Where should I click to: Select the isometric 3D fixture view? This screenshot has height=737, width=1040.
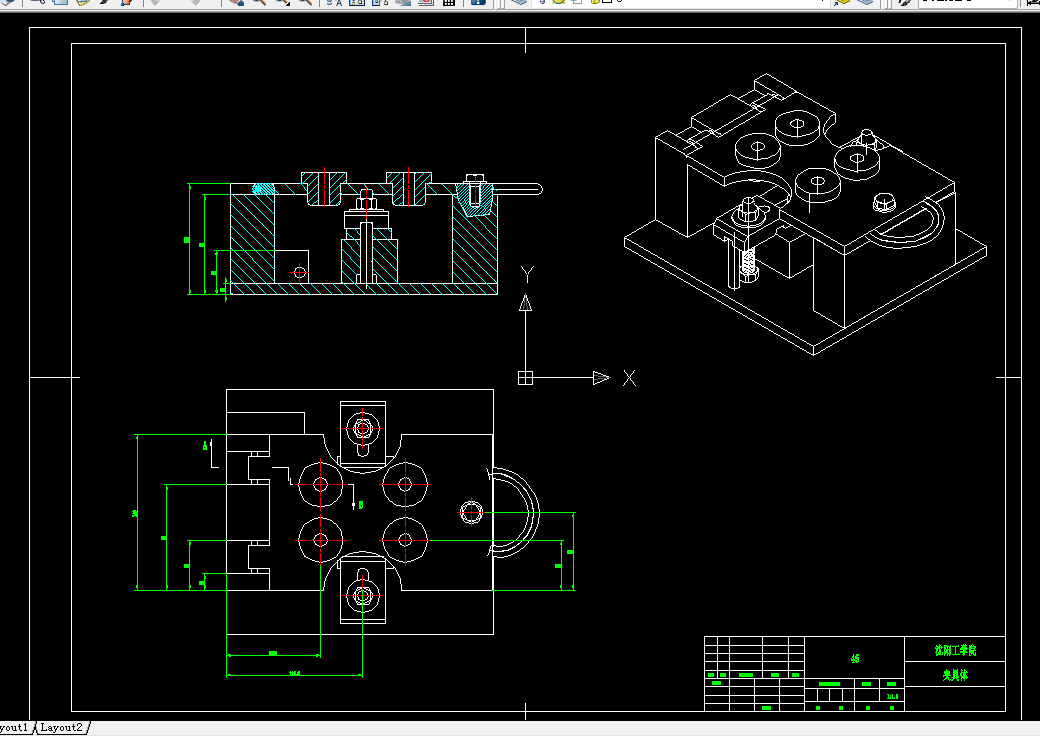[x=805, y=214]
